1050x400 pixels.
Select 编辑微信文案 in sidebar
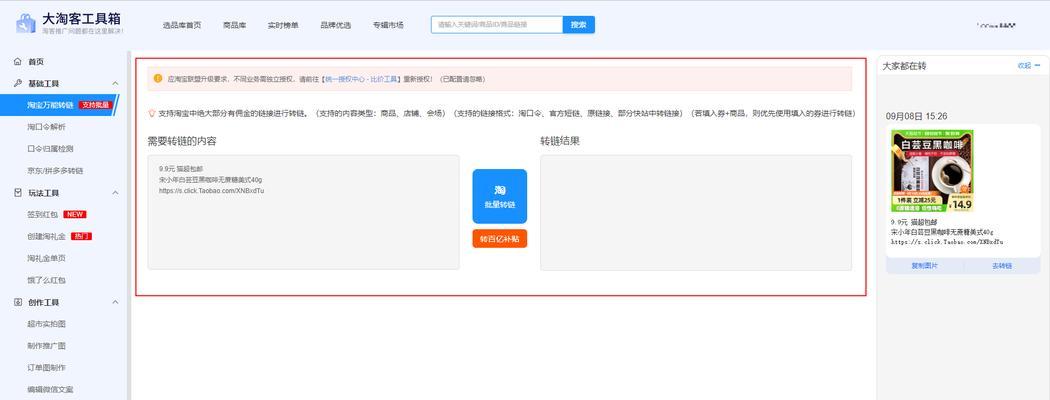[50, 389]
